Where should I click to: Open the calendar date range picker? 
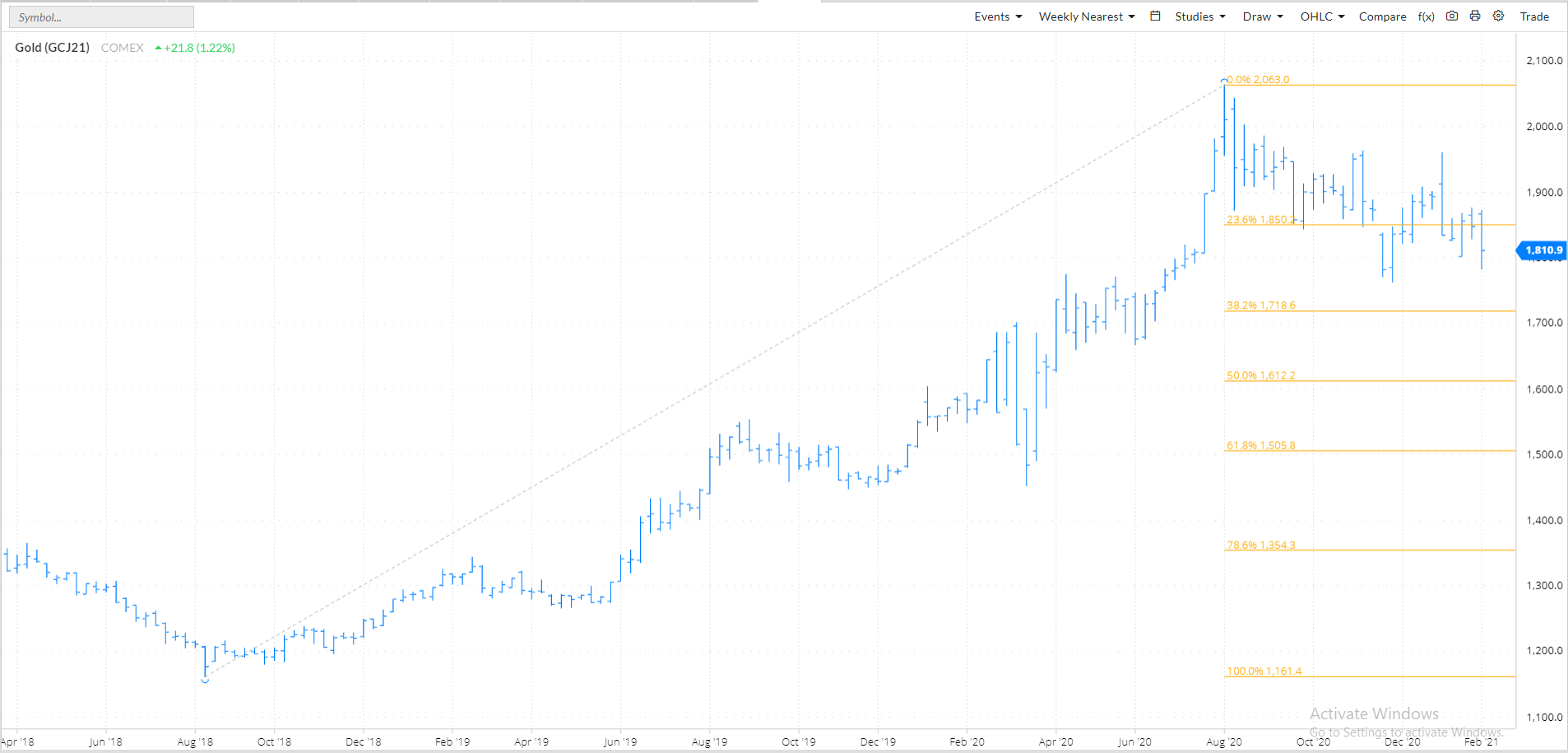(x=1155, y=16)
